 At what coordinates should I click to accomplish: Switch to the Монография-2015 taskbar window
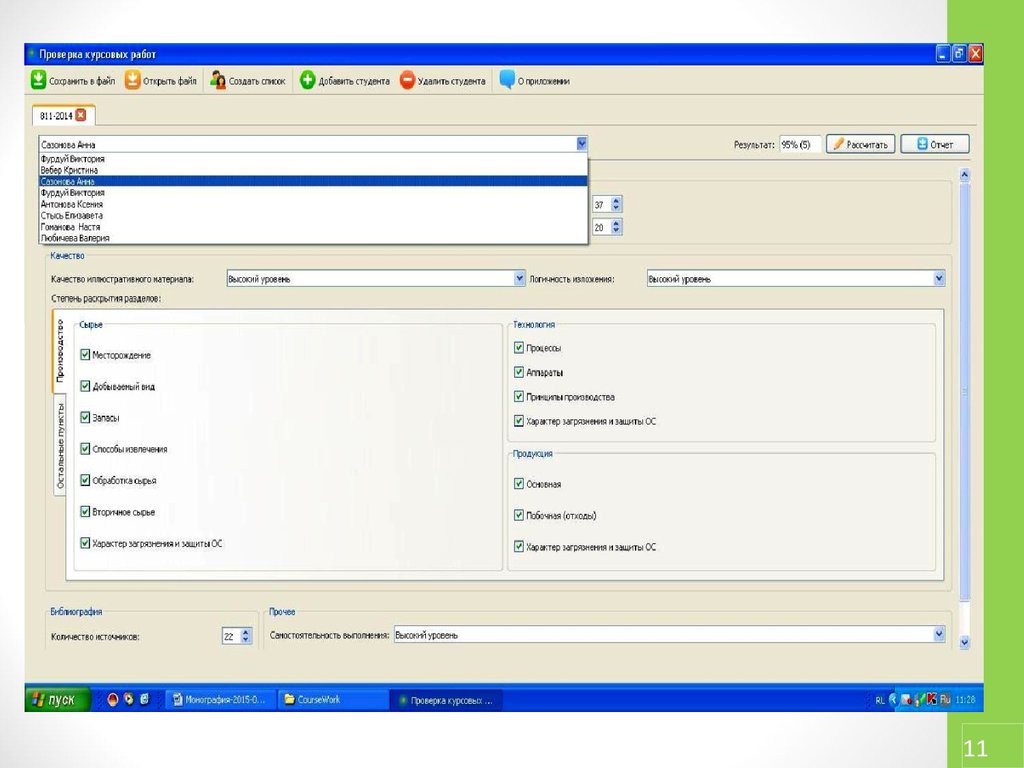[219, 699]
